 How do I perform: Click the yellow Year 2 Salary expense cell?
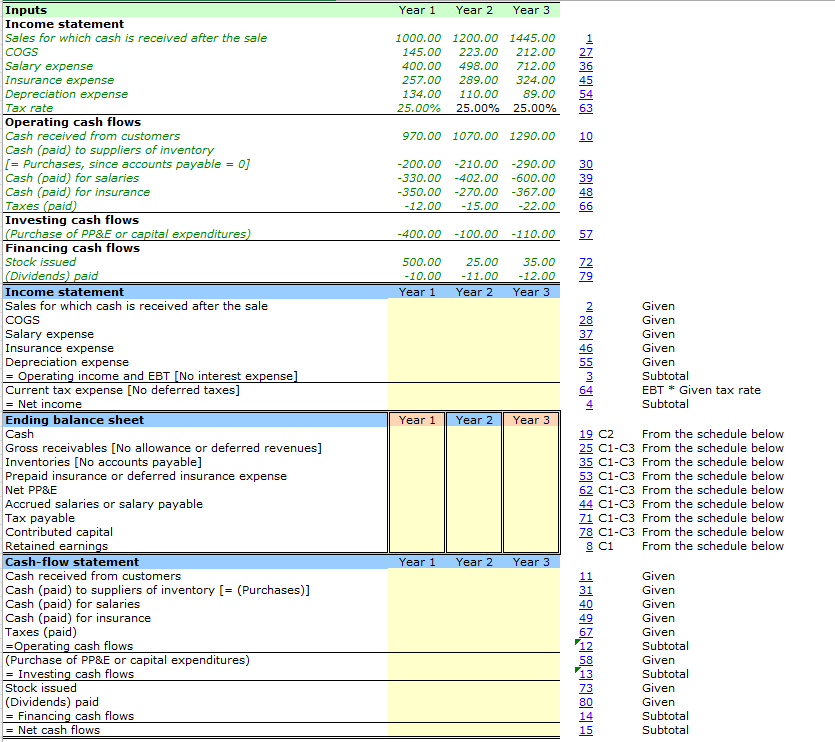474,334
